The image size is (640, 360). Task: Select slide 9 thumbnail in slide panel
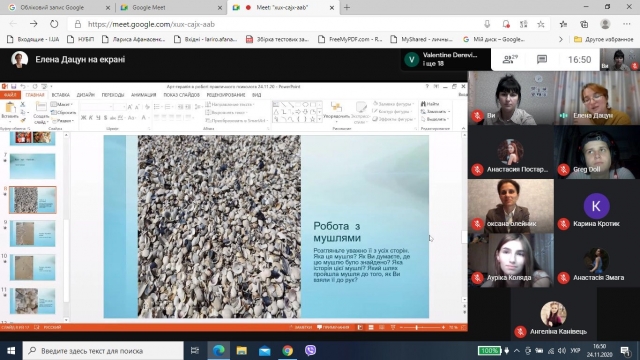pos(33,233)
